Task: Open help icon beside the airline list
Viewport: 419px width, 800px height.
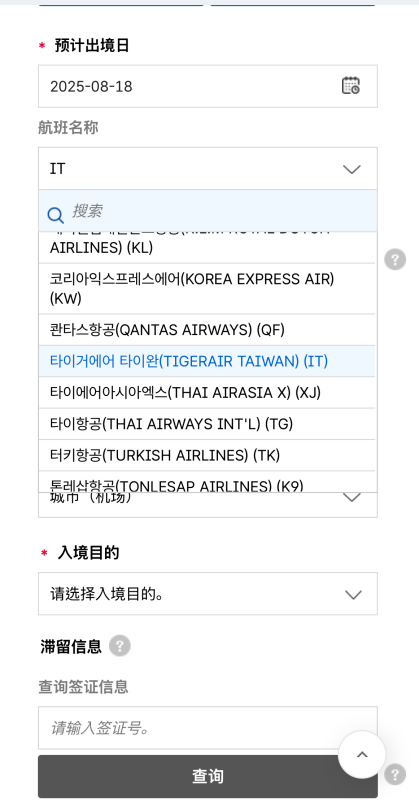Action: pyautogui.click(x=395, y=260)
